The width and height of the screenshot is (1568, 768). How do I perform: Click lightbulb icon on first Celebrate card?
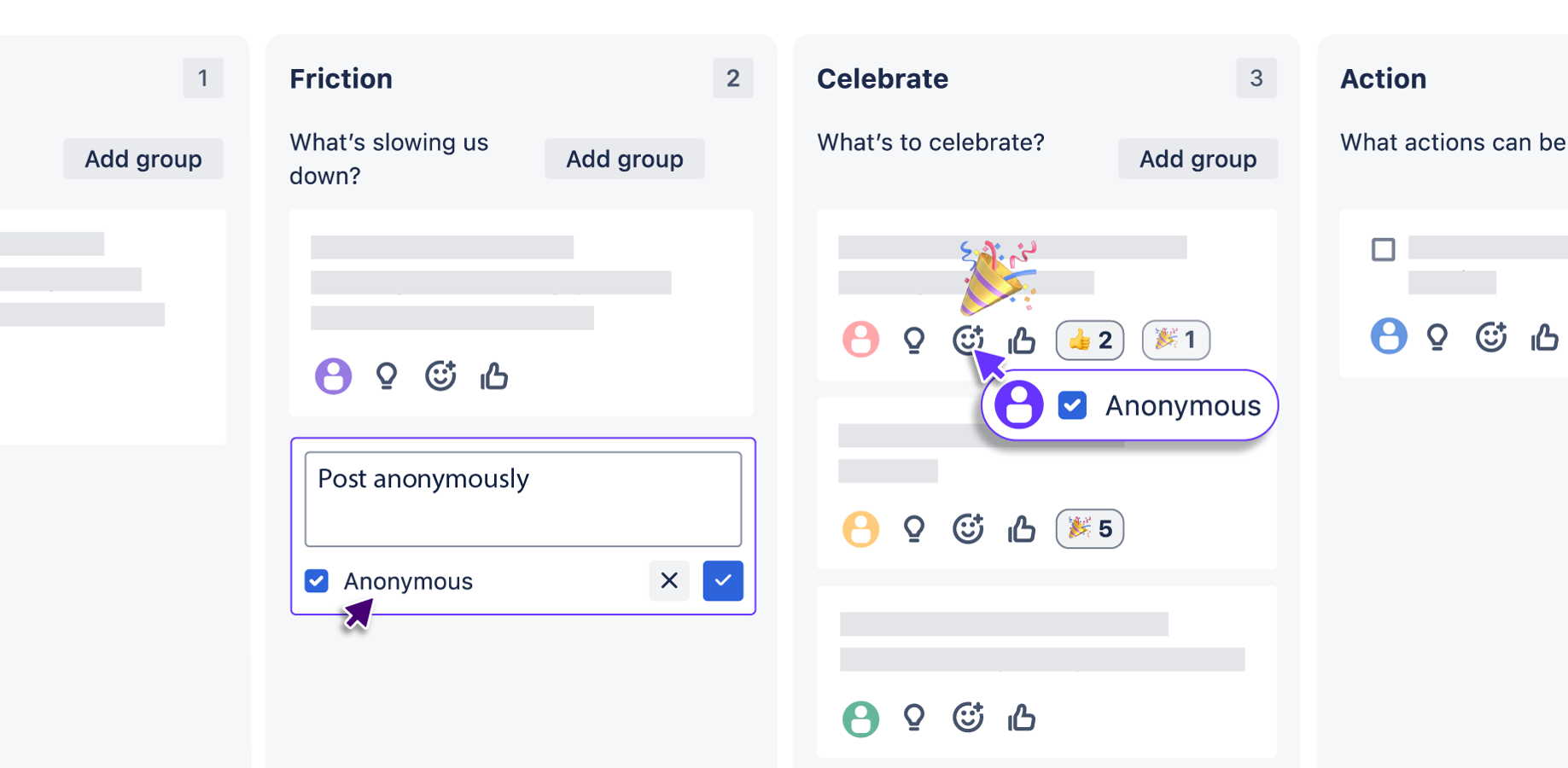tap(914, 340)
